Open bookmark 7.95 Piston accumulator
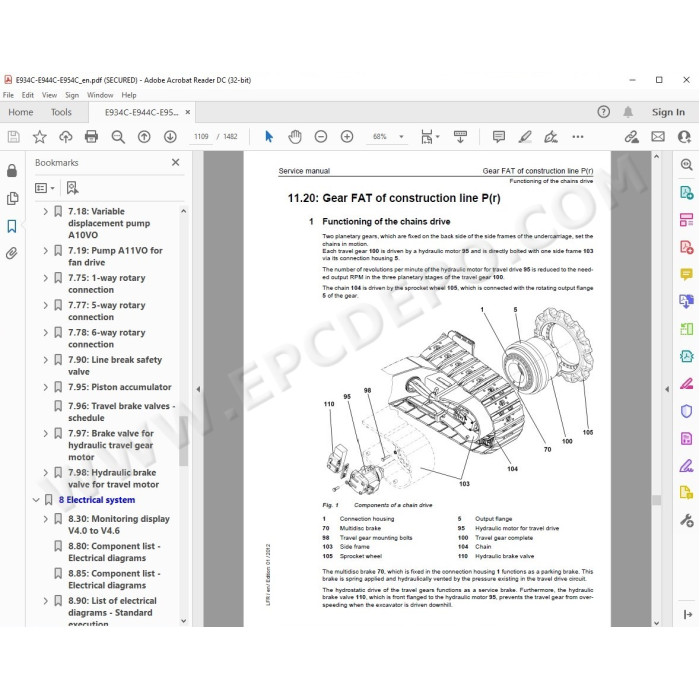This screenshot has width=700, height=700. pos(119,387)
